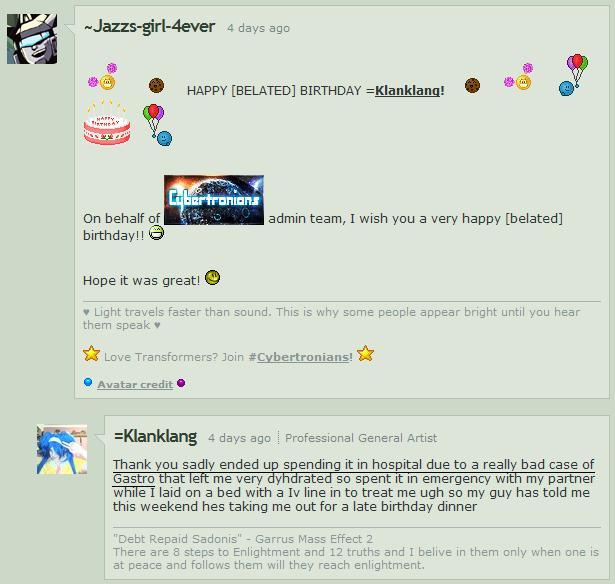Click the star icon before Love Transformers

click(91, 353)
